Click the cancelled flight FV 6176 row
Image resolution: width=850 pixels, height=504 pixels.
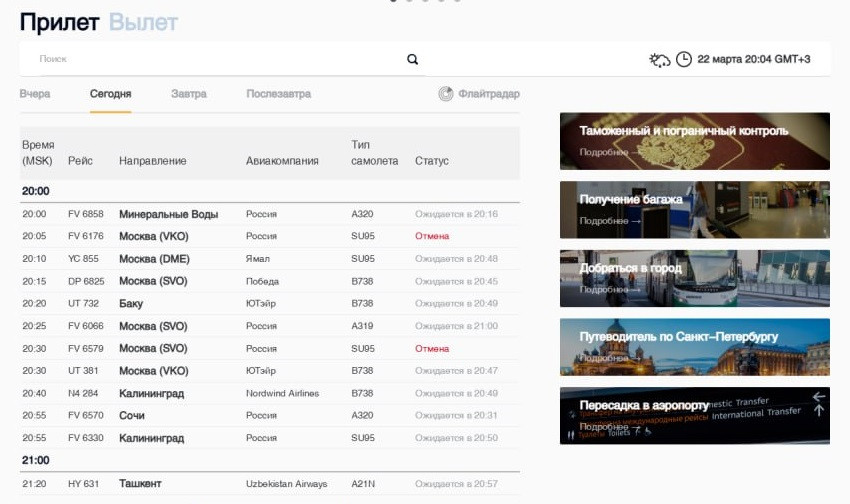[x=269, y=237]
